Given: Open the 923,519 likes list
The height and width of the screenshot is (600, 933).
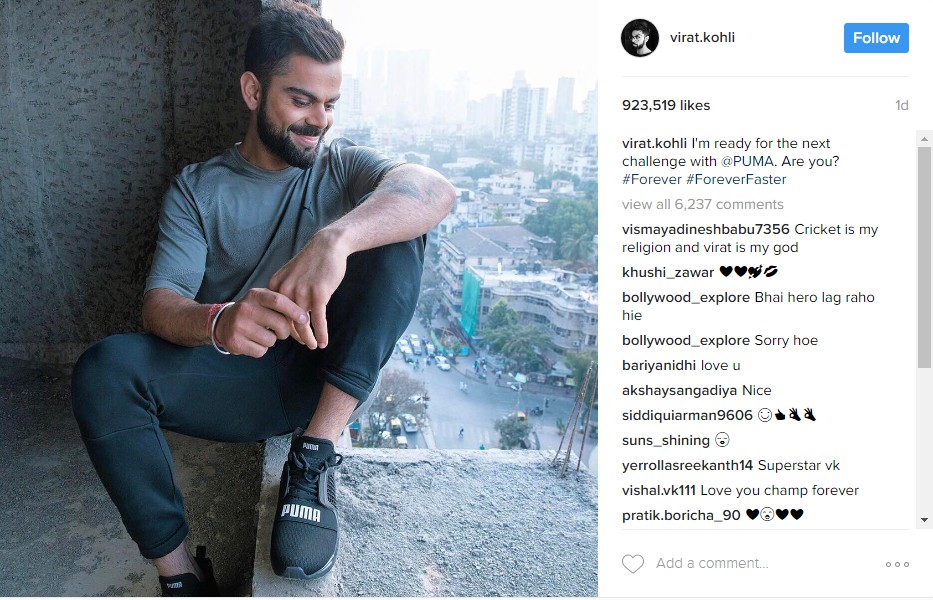Looking at the screenshot, I should (666, 105).
